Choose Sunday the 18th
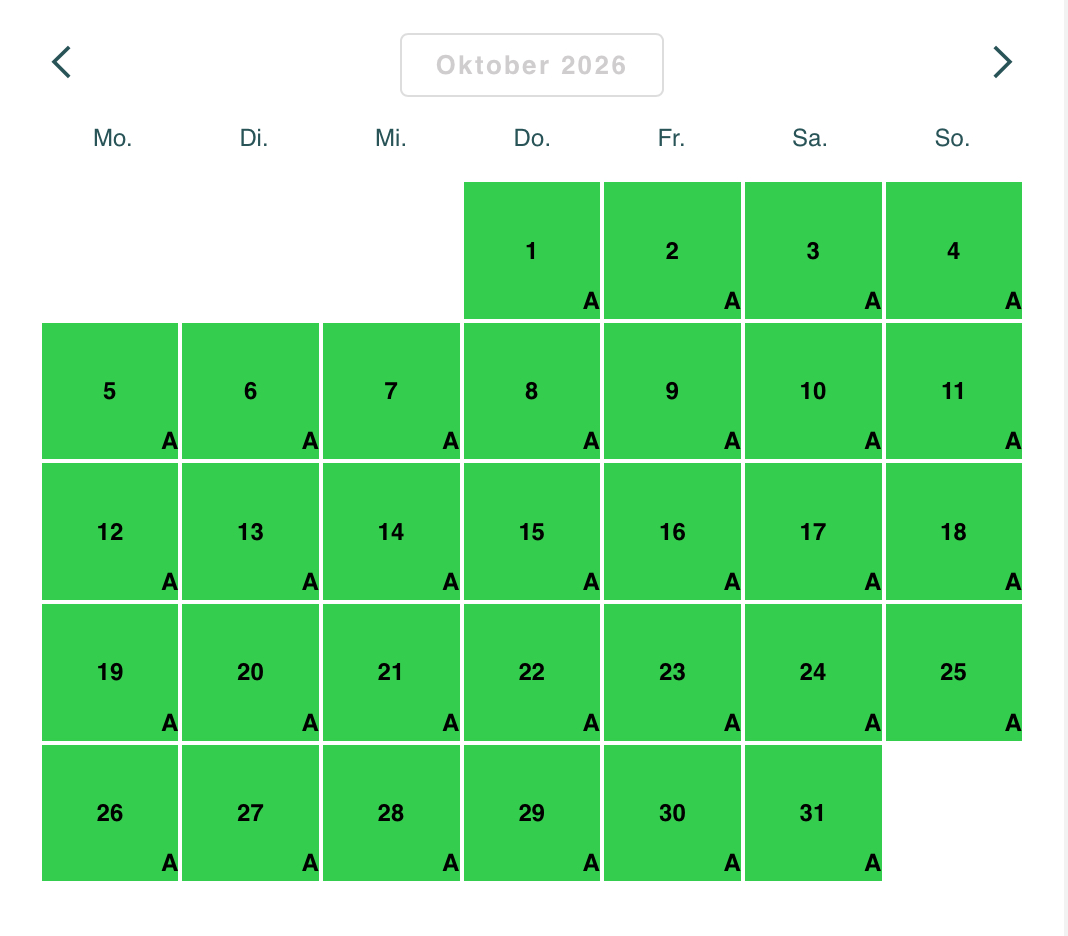 coord(954,532)
